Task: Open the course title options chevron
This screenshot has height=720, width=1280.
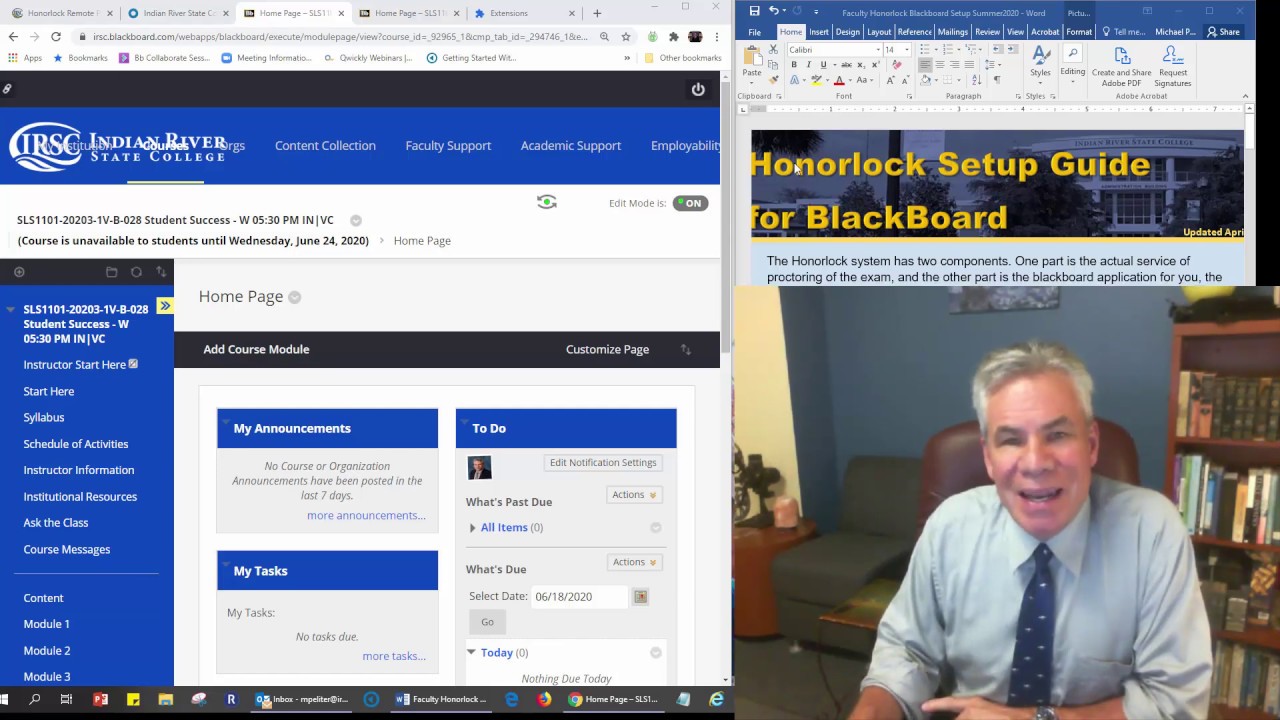Action: pyautogui.click(x=355, y=220)
